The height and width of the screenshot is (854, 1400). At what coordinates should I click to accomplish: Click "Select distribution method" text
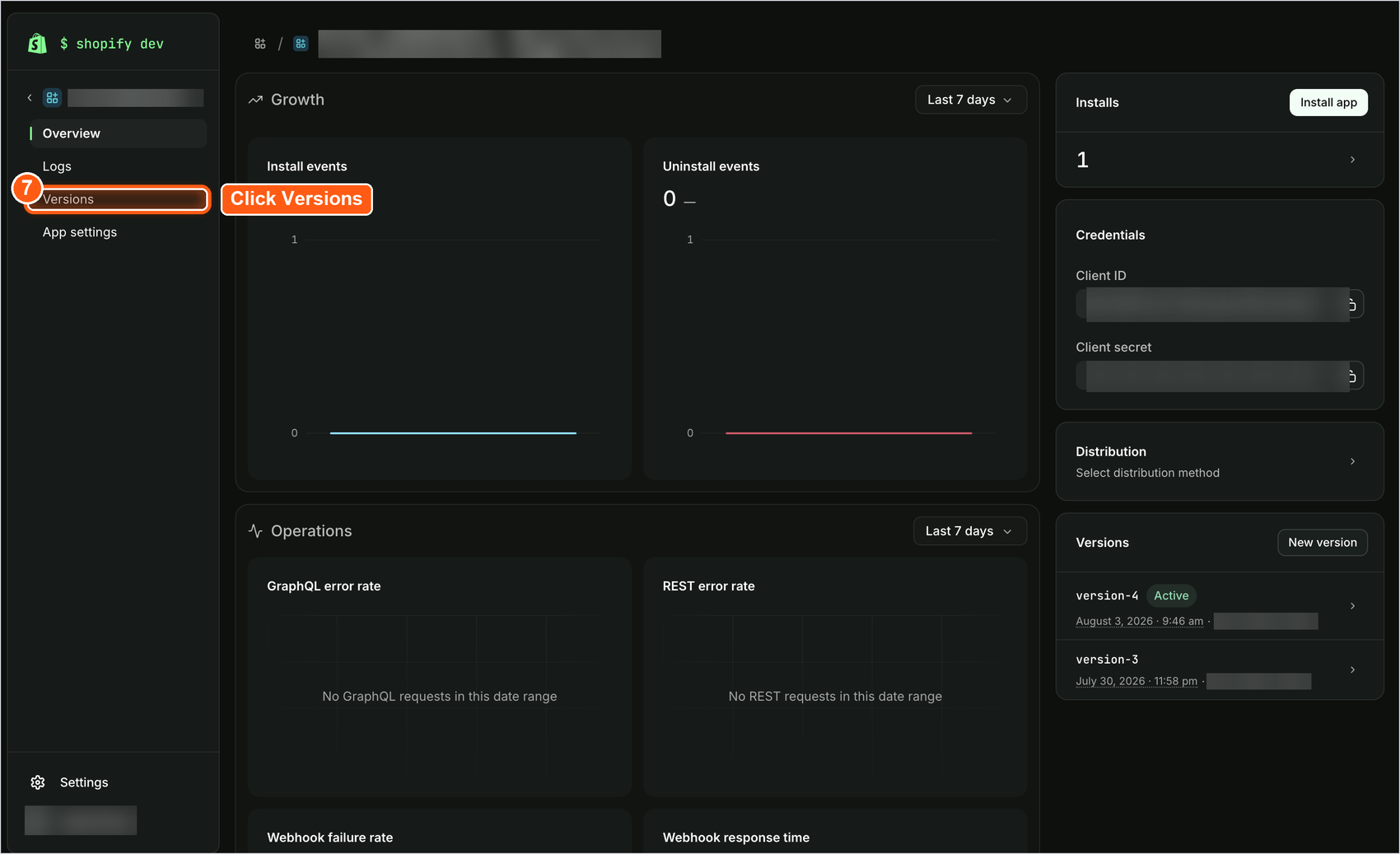(1147, 473)
